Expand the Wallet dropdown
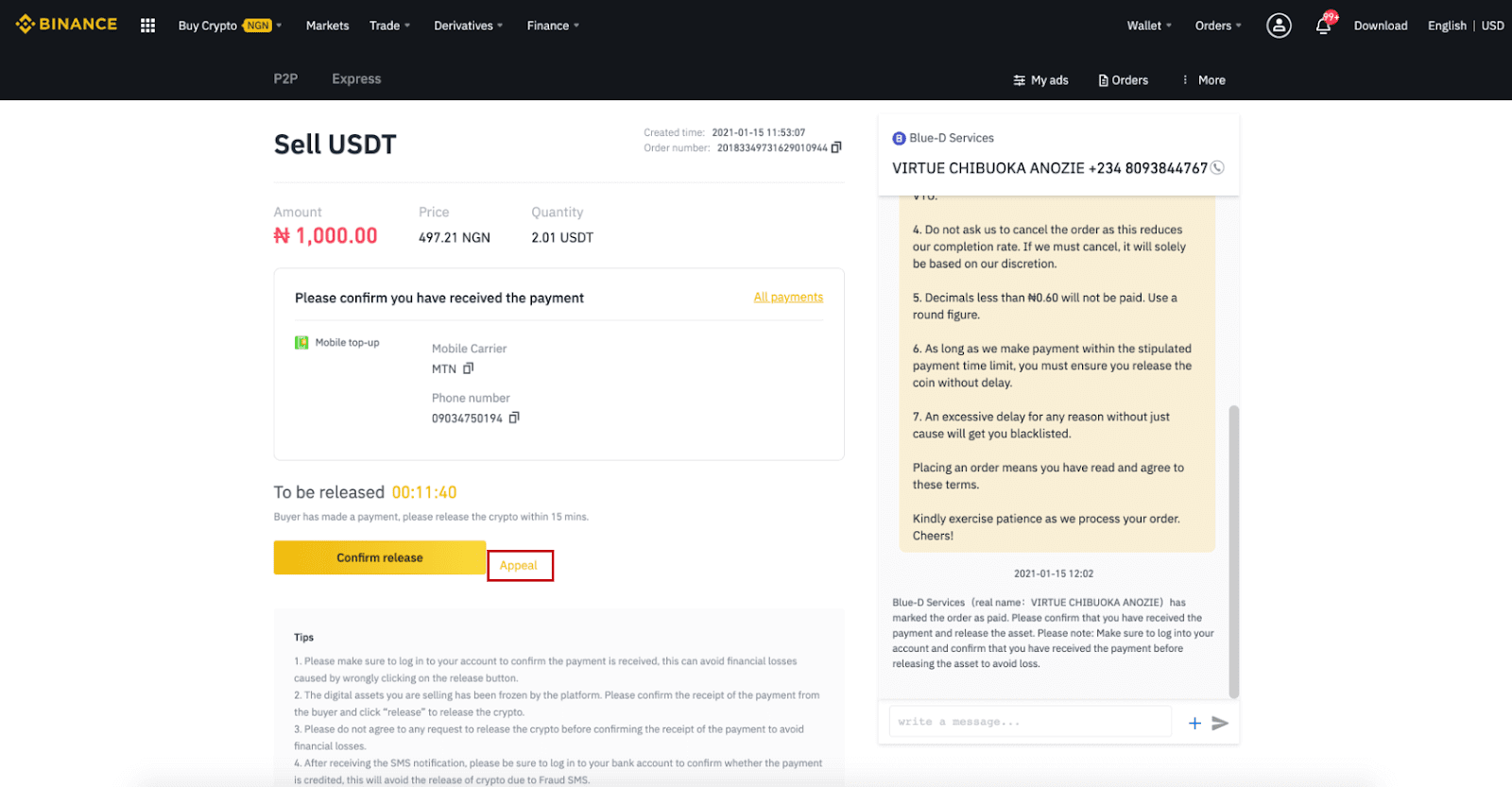Image resolution: width=1512 pixels, height=787 pixels. pos(1149,26)
